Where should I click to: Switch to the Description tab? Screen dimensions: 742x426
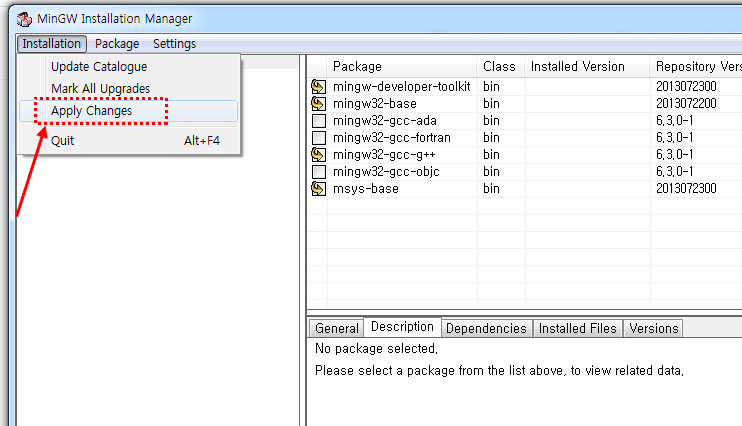click(402, 327)
